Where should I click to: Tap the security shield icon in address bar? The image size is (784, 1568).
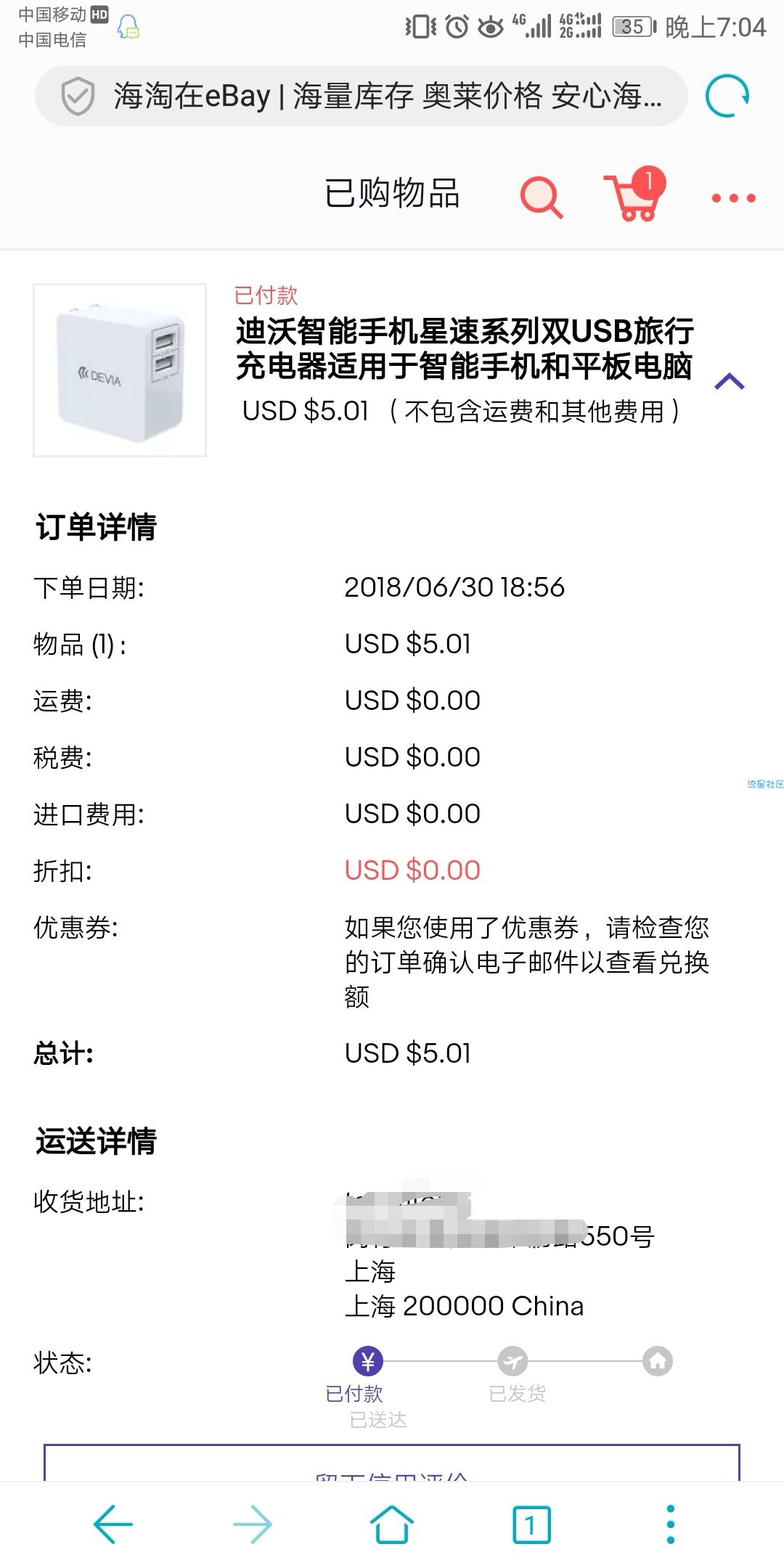click(77, 96)
